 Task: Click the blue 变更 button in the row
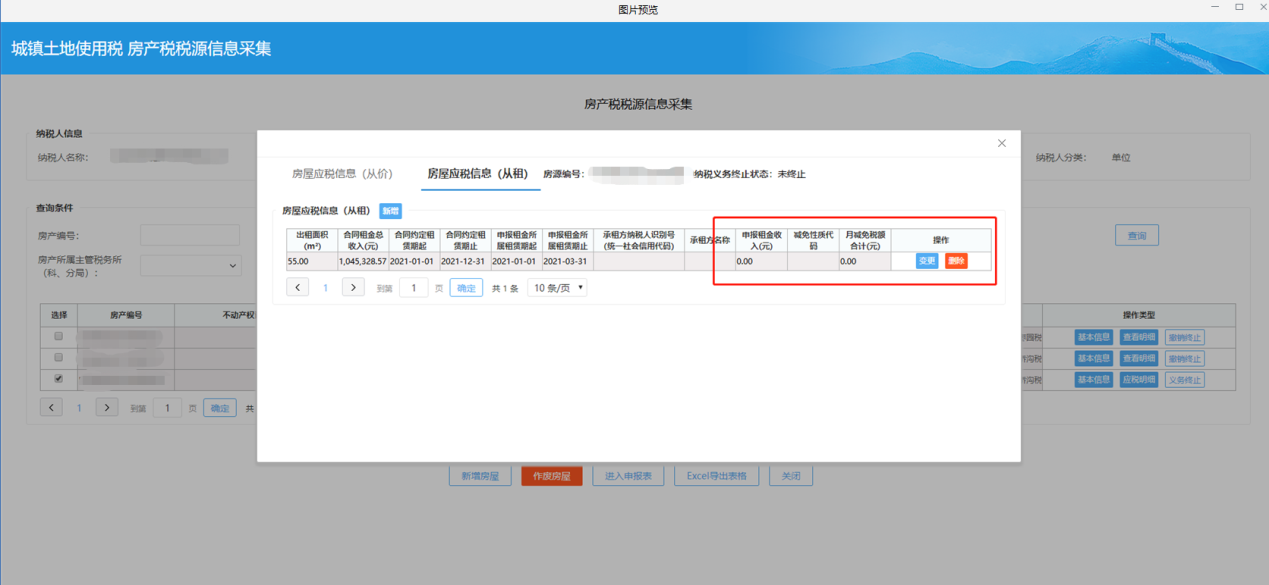pyautogui.click(x=927, y=261)
